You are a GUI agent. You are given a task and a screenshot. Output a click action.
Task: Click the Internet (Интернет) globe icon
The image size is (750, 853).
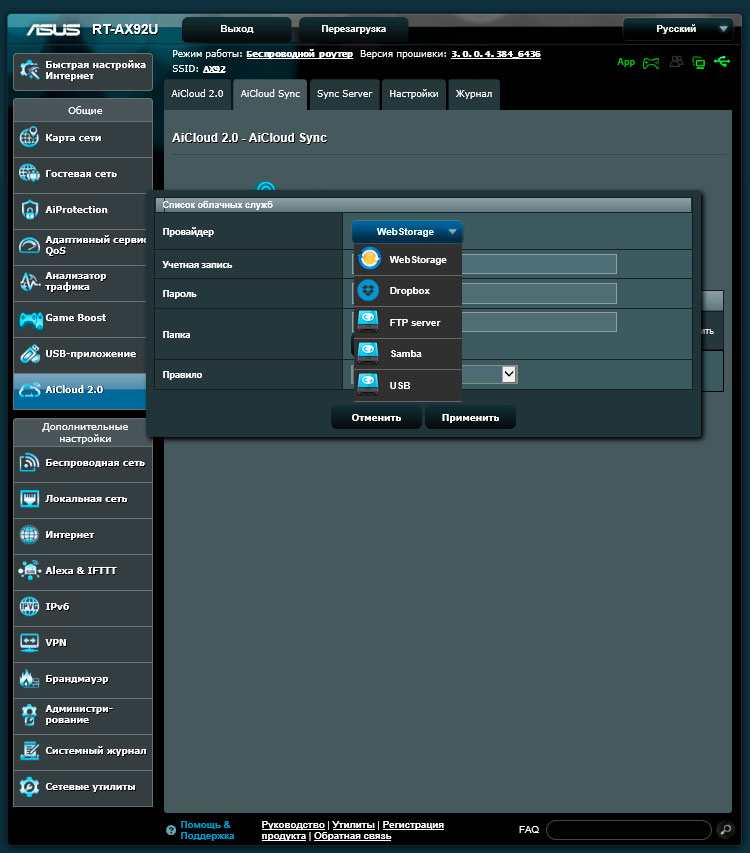[29, 534]
